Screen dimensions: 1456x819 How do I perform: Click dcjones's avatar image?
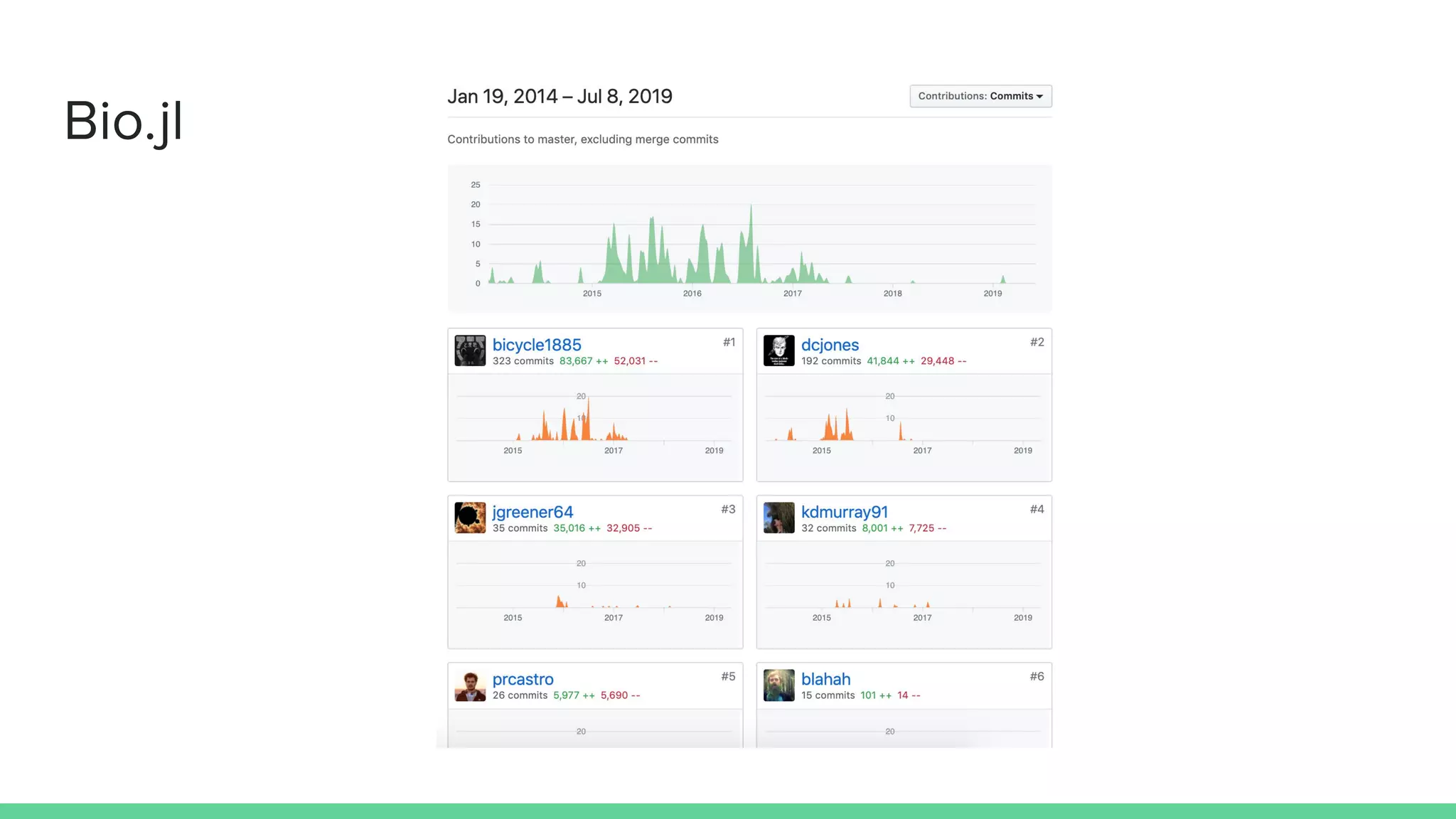click(778, 350)
